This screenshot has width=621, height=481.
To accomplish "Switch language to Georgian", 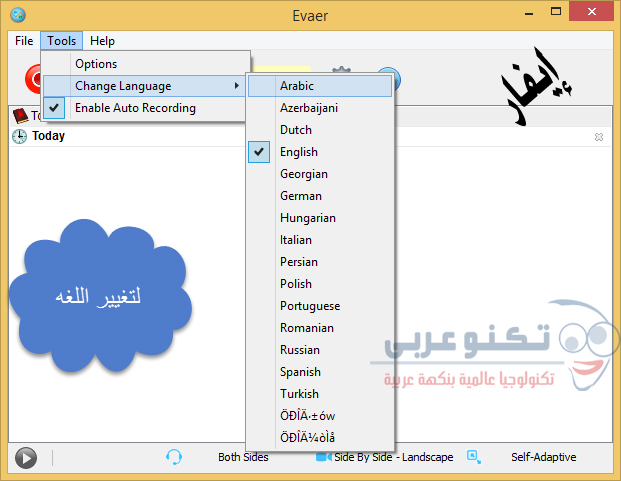I will (x=320, y=174).
